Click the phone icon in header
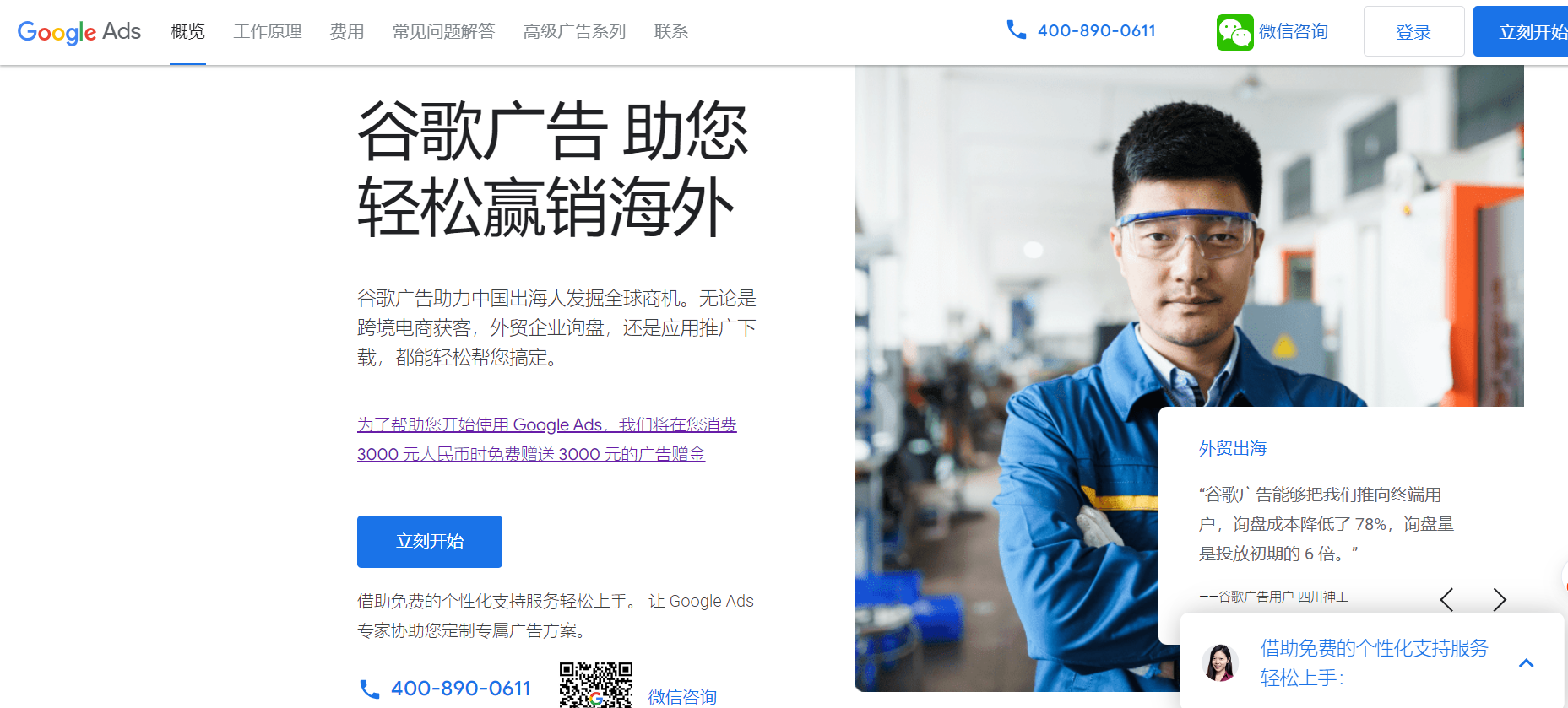The image size is (1568, 708). (1016, 30)
